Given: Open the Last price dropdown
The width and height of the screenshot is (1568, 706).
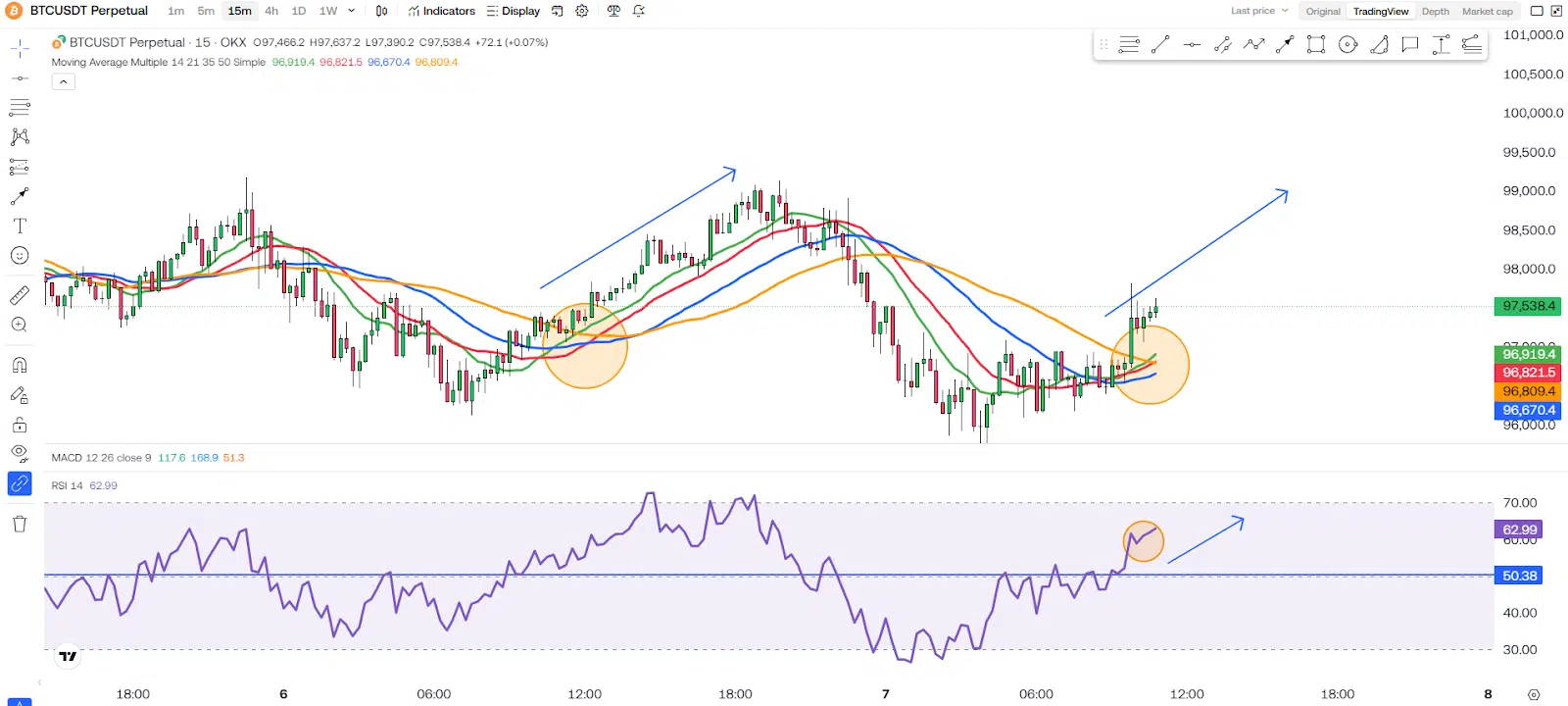Looking at the screenshot, I should tap(1259, 11).
